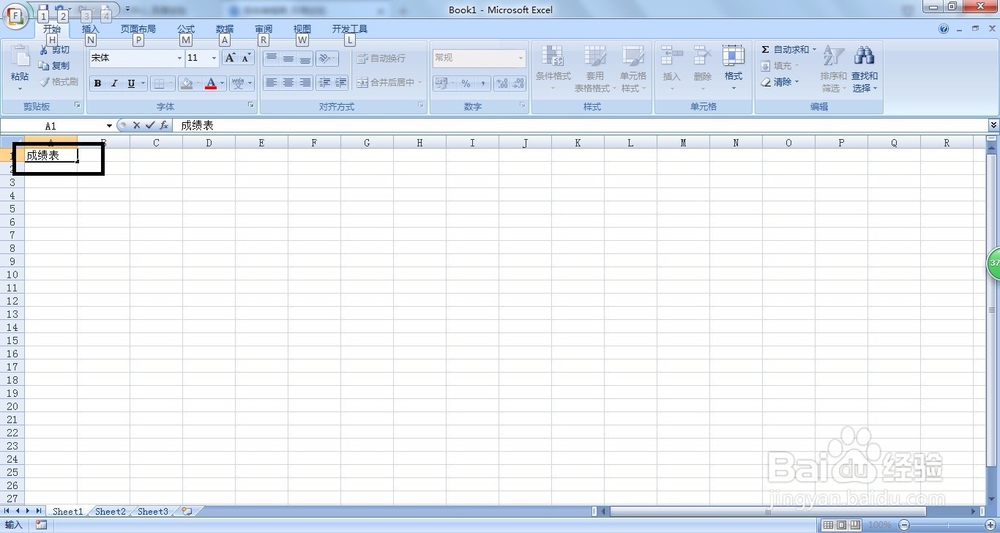Screen dimensions: 1000x533
Task: Apply the Fill Color paint bucket
Action: [186, 83]
